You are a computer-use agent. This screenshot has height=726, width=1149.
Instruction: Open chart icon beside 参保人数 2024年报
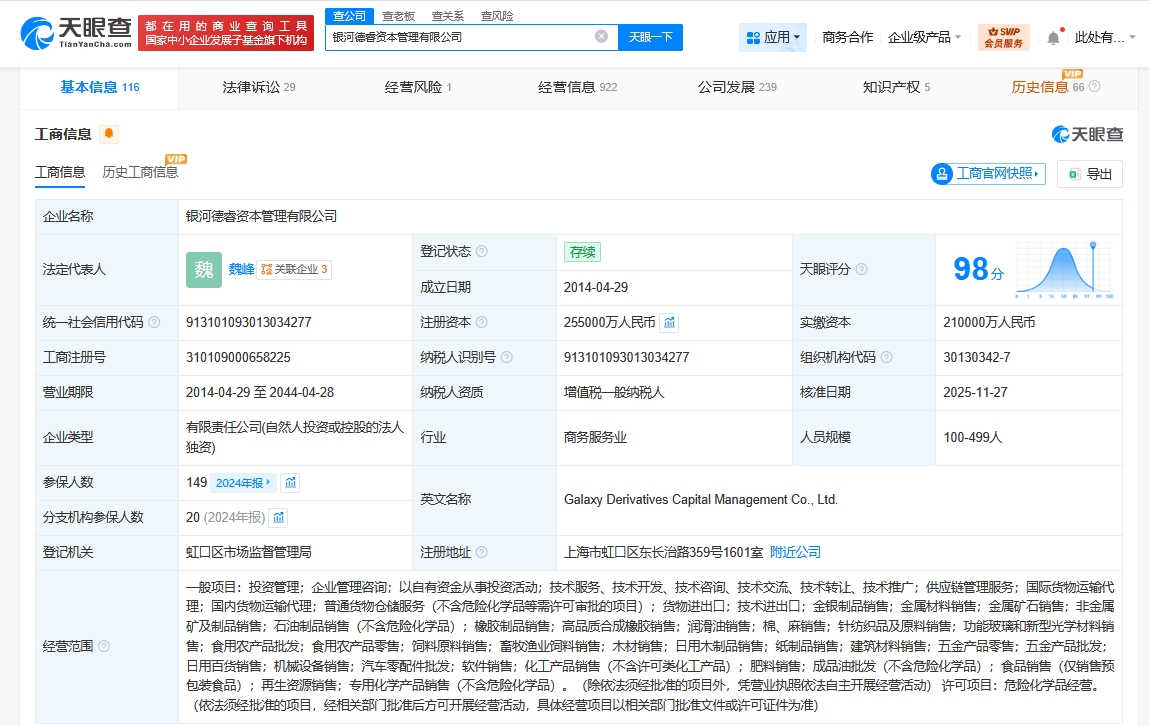[x=290, y=482]
